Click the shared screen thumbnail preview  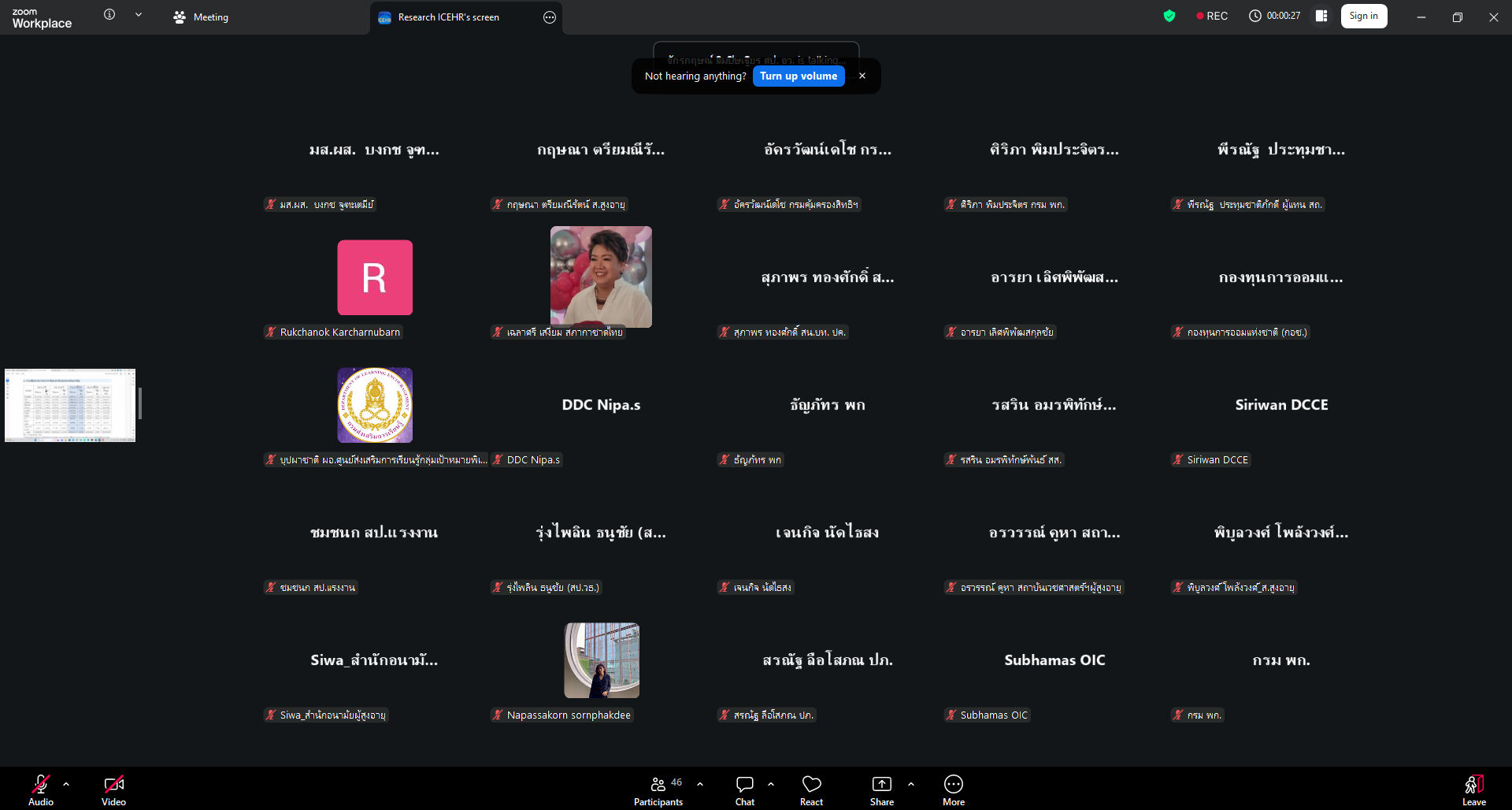pyautogui.click(x=70, y=405)
